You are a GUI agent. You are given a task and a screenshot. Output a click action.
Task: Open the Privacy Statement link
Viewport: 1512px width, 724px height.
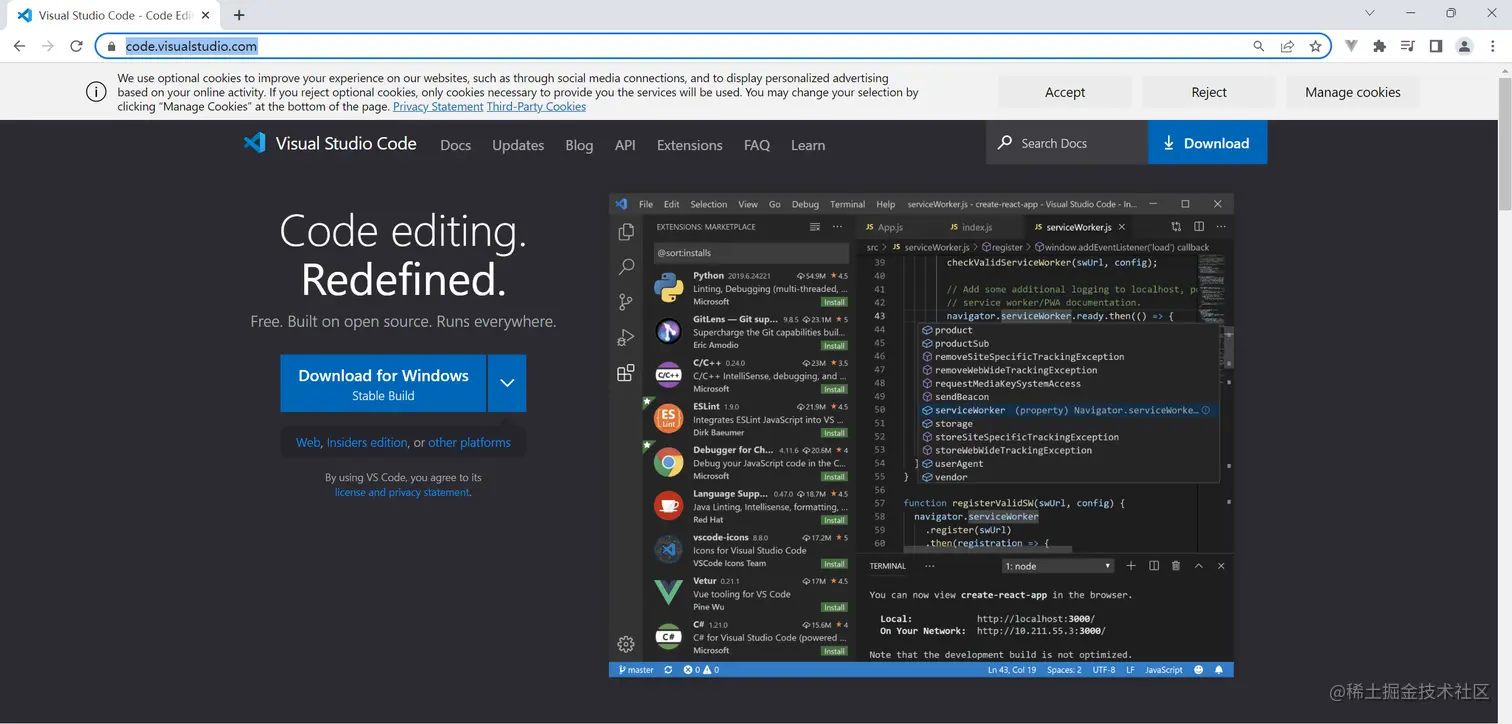(438, 106)
